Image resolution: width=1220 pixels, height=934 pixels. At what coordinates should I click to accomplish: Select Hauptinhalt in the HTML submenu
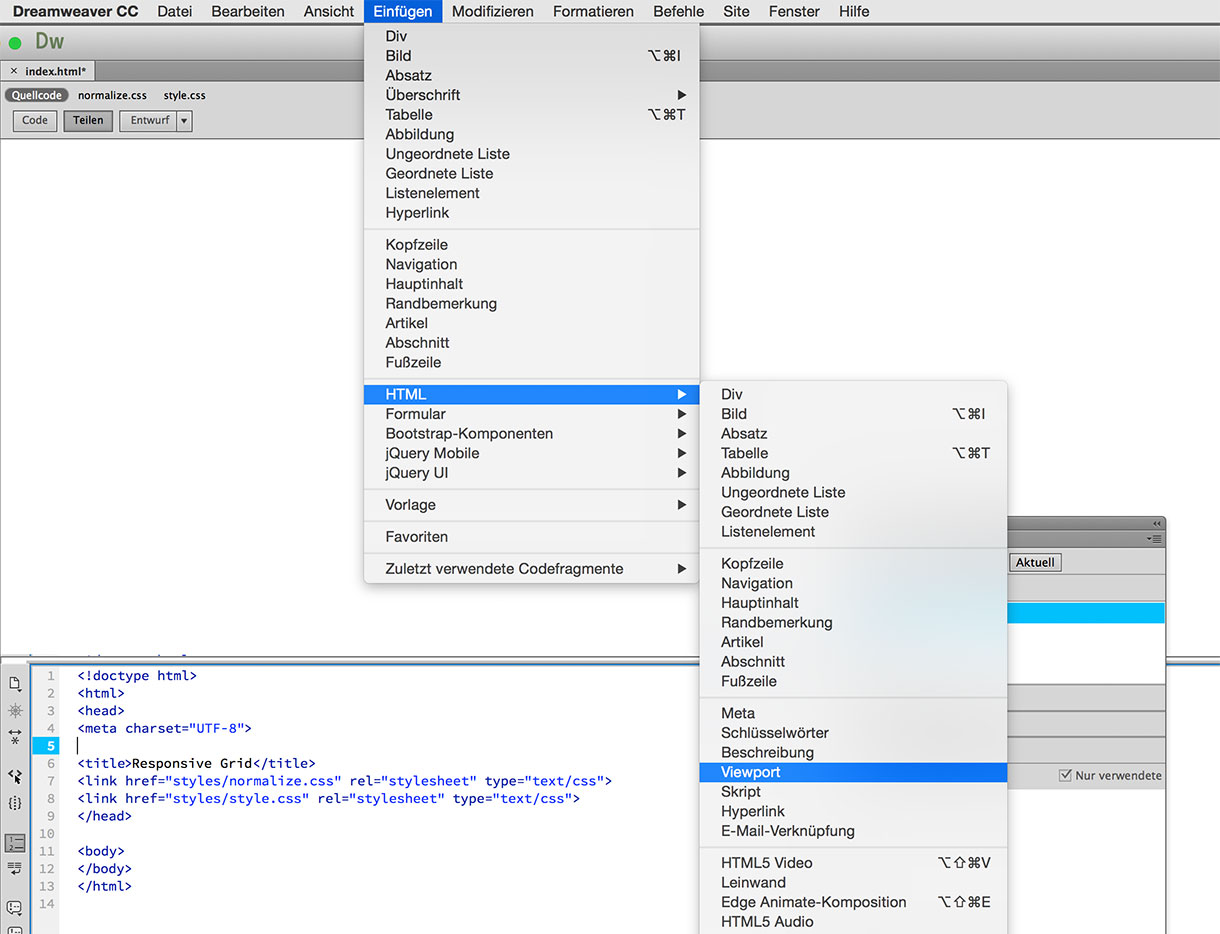click(853, 603)
